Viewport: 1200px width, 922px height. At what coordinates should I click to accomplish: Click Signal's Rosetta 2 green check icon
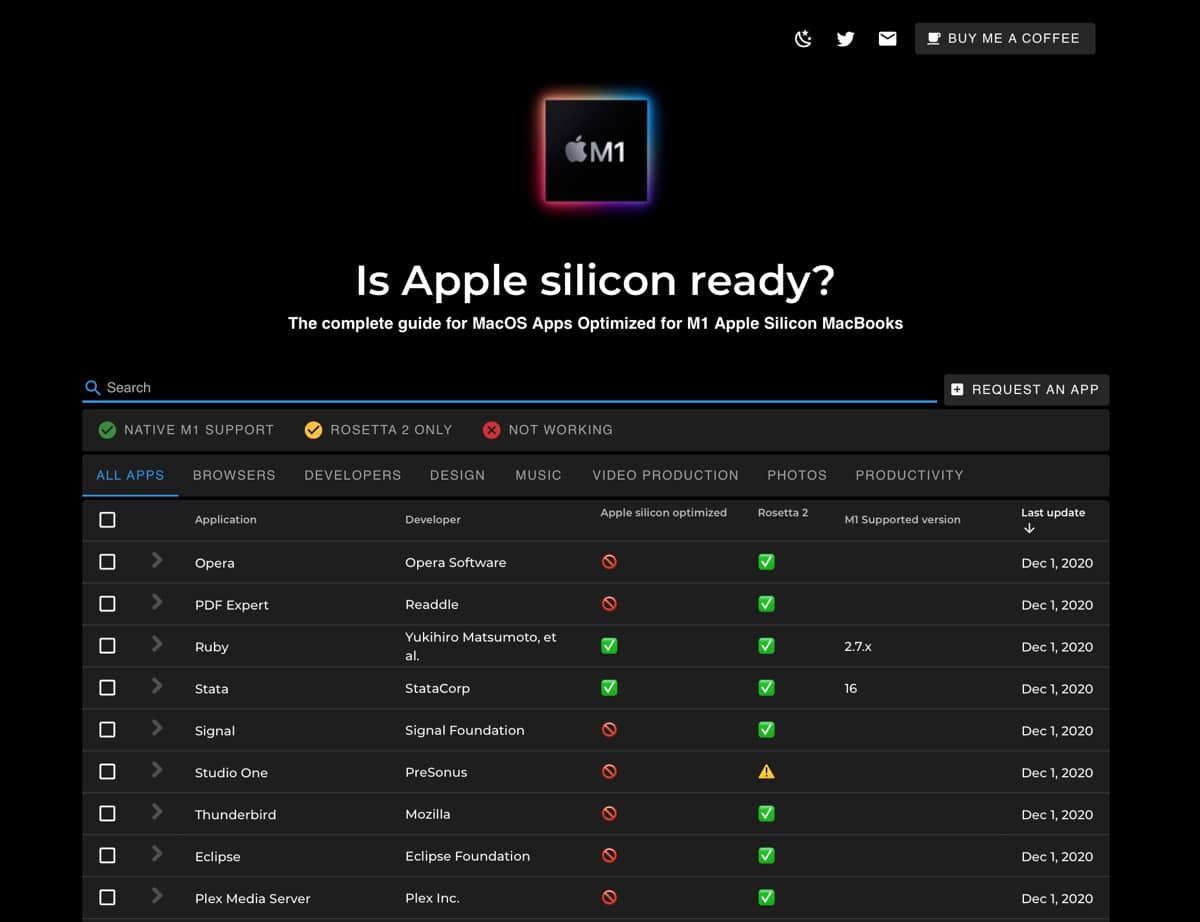[766, 730]
